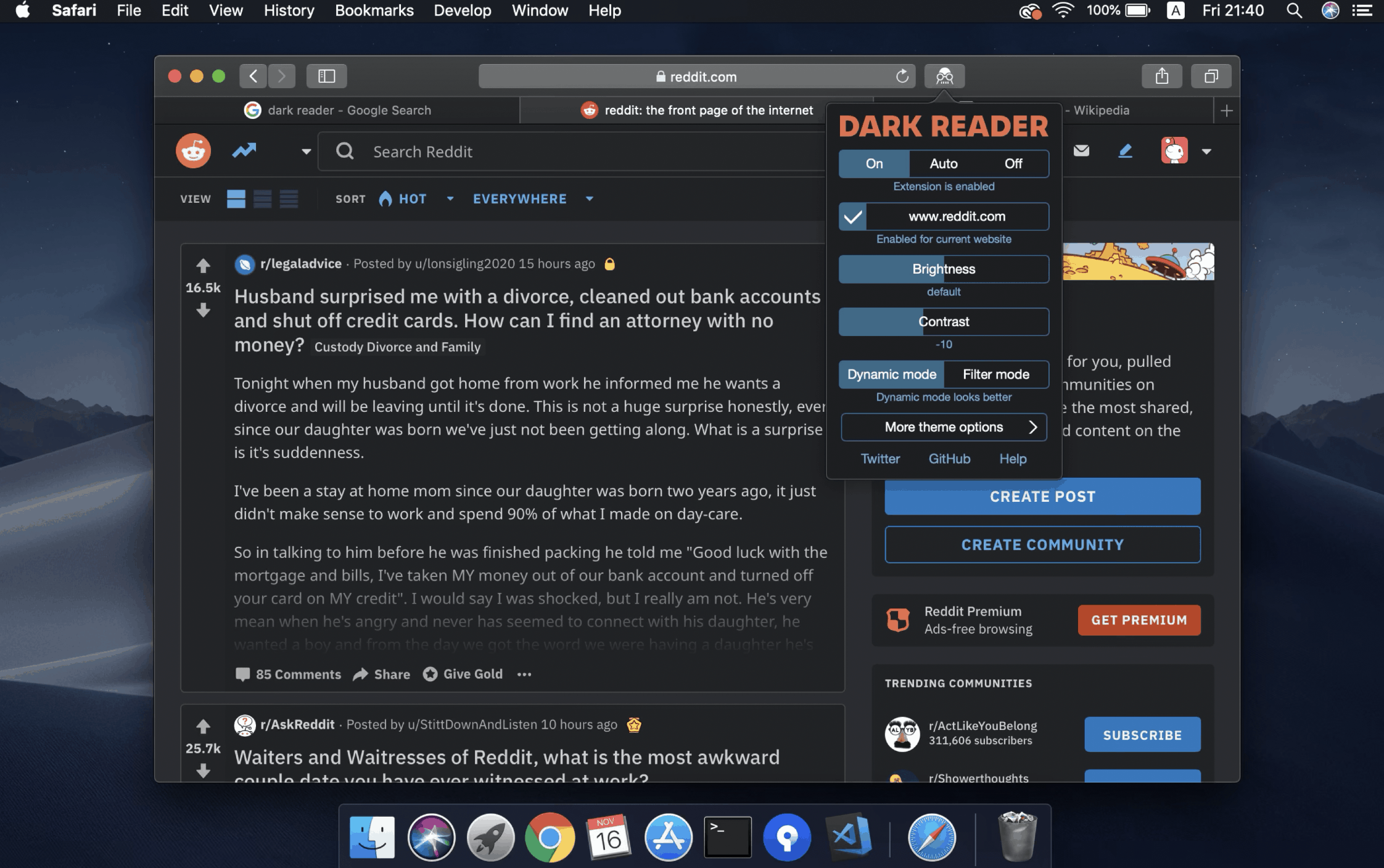Go back with Safari back arrow
The height and width of the screenshot is (868, 1384).
coord(253,76)
